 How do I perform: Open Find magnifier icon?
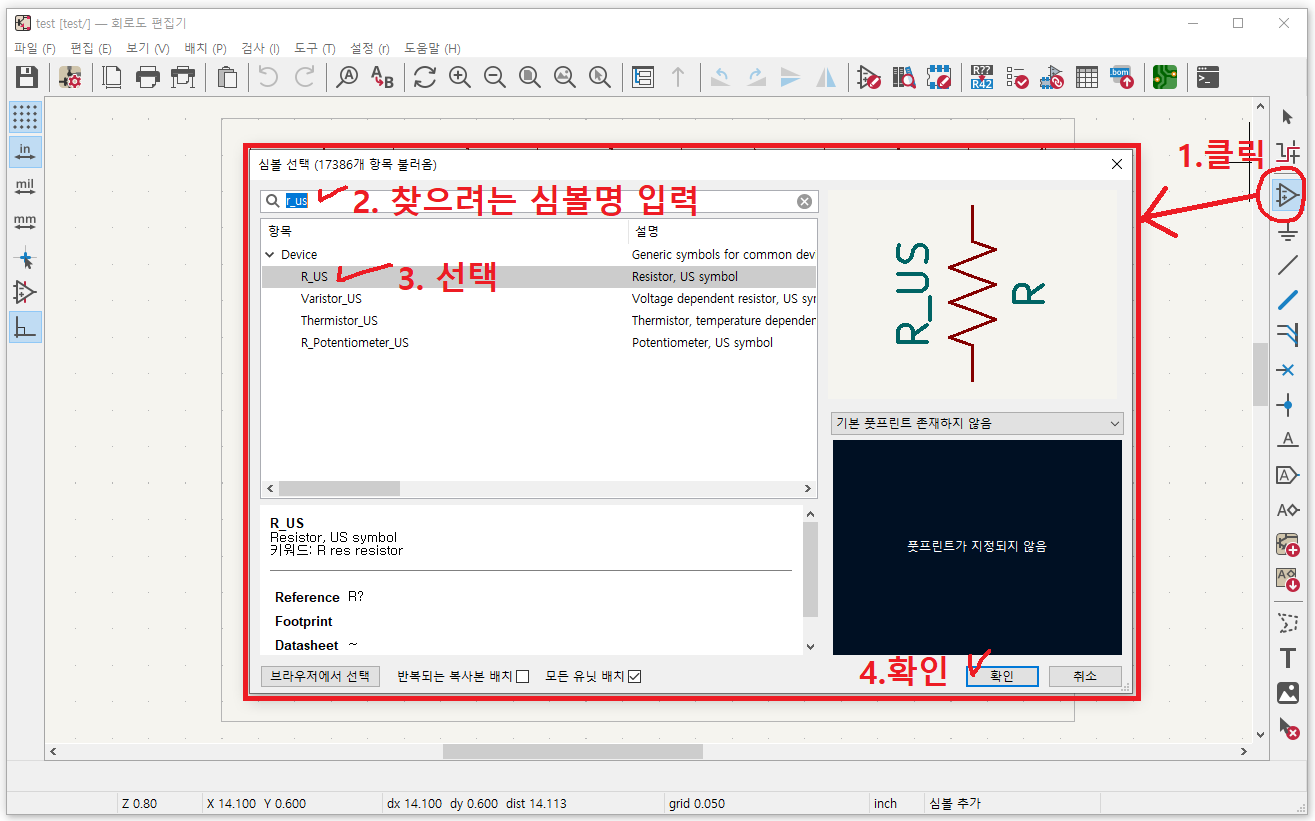click(x=347, y=77)
